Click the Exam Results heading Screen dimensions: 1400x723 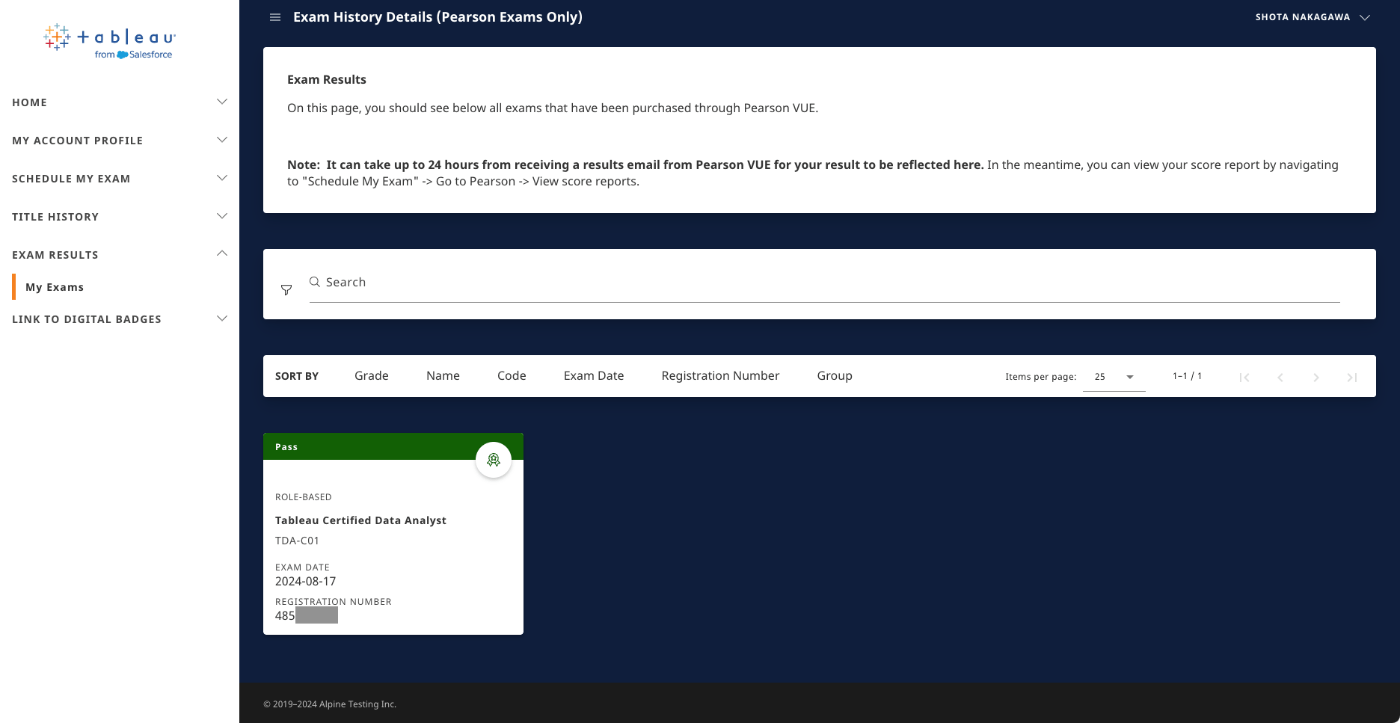327,79
